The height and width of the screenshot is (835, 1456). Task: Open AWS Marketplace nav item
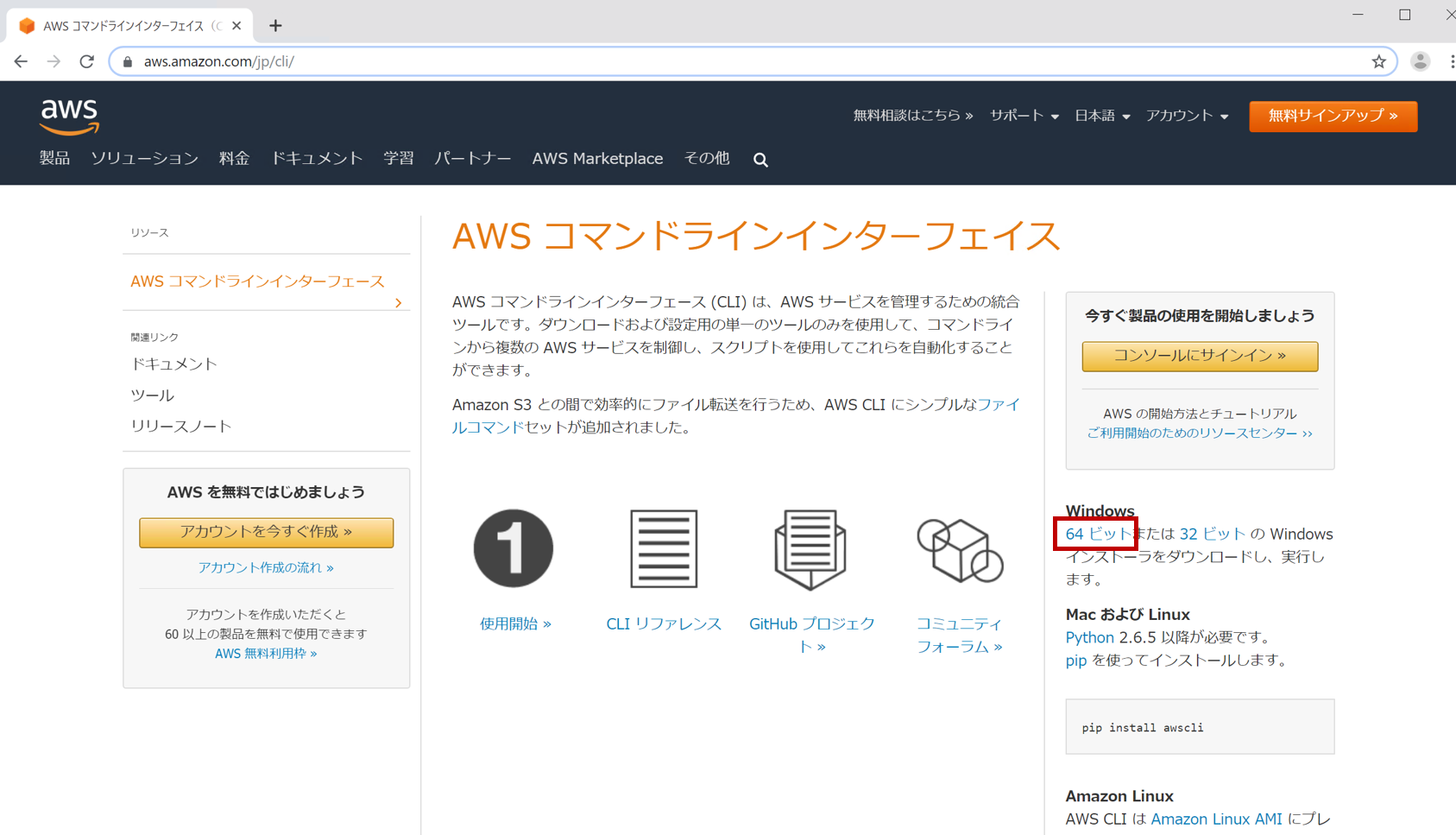597,158
